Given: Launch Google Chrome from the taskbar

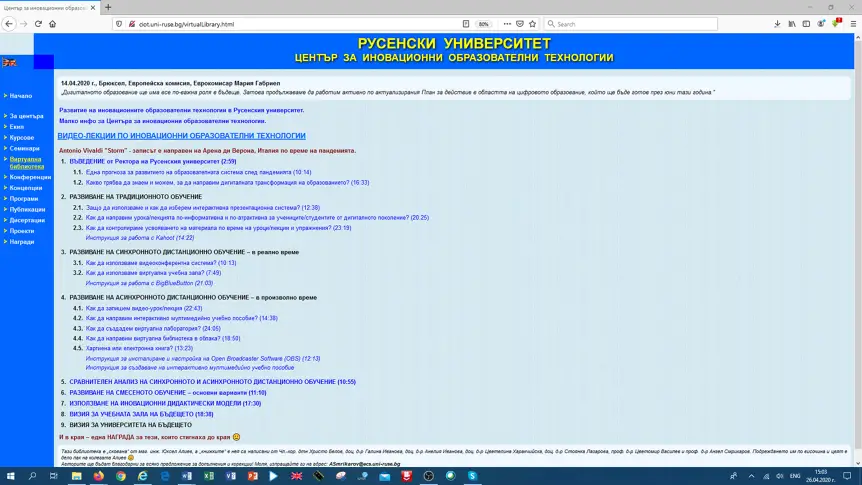Looking at the screenshot, I should click(x=120, y=476).
